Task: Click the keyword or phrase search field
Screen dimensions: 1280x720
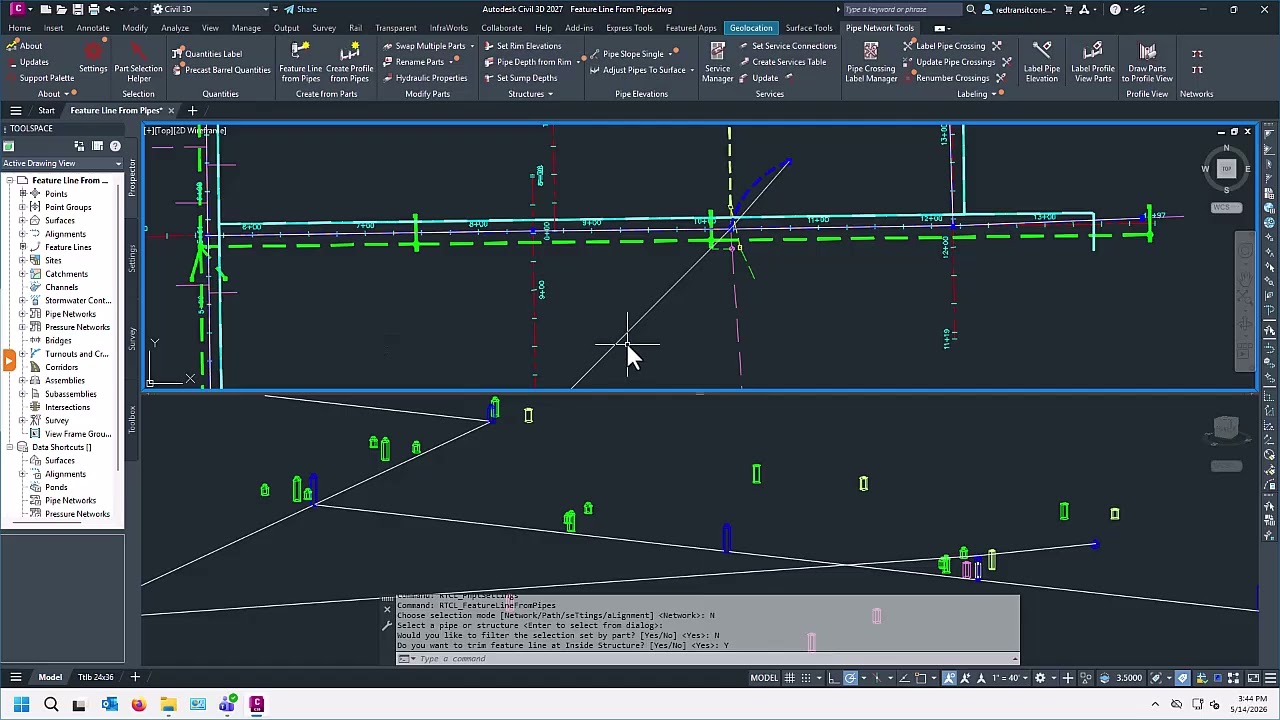Action: click(901, 9)
